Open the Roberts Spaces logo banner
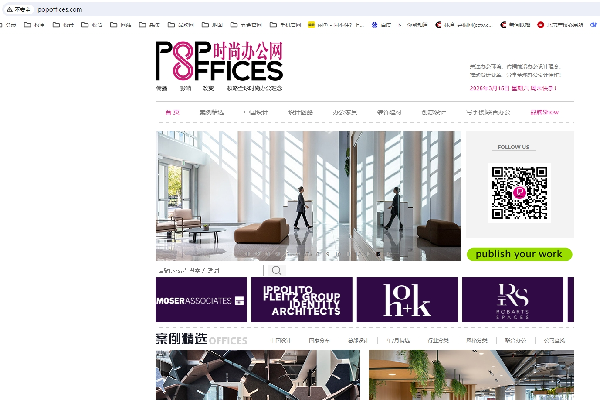The image size is (600, 400). pyautogui.click(x=512, y=299)
